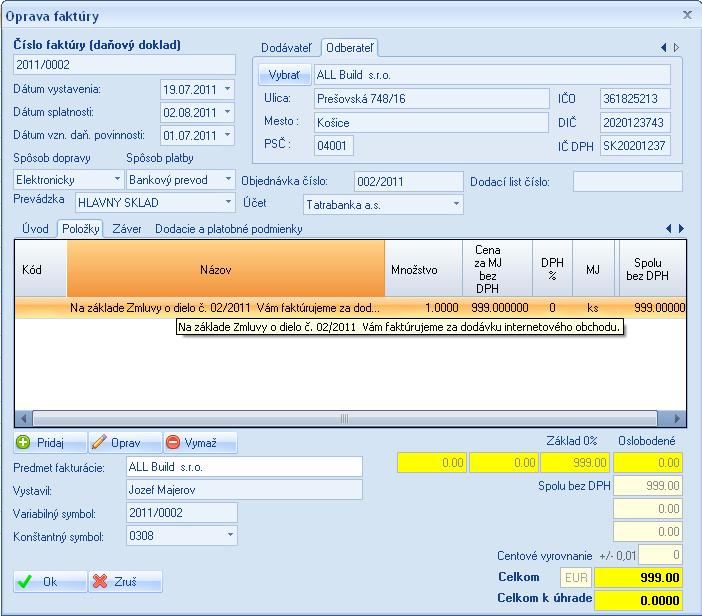Screen dimensions: 702x616
Task: Open Konštantný symbol 0308 dropdown
Action: tap(230, 535)
